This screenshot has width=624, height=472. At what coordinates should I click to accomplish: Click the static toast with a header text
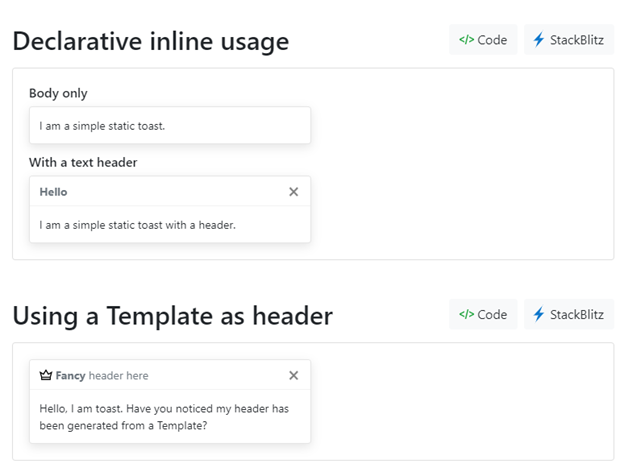tap(137, 225)
